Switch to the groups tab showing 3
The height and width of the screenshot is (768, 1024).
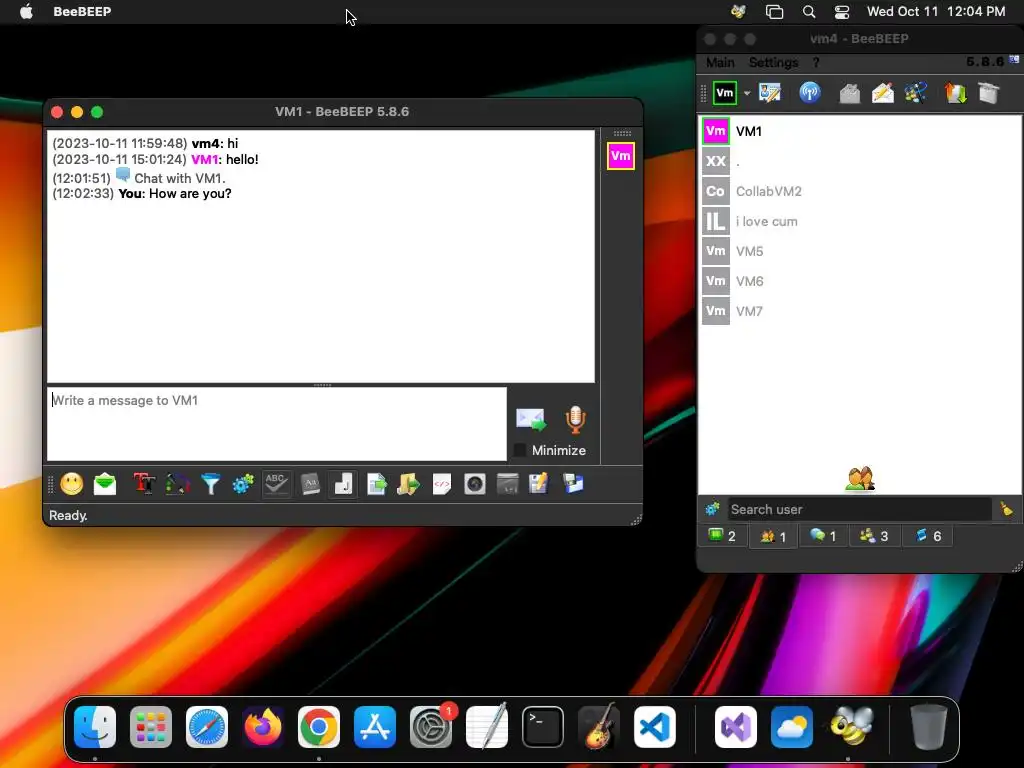874,536
